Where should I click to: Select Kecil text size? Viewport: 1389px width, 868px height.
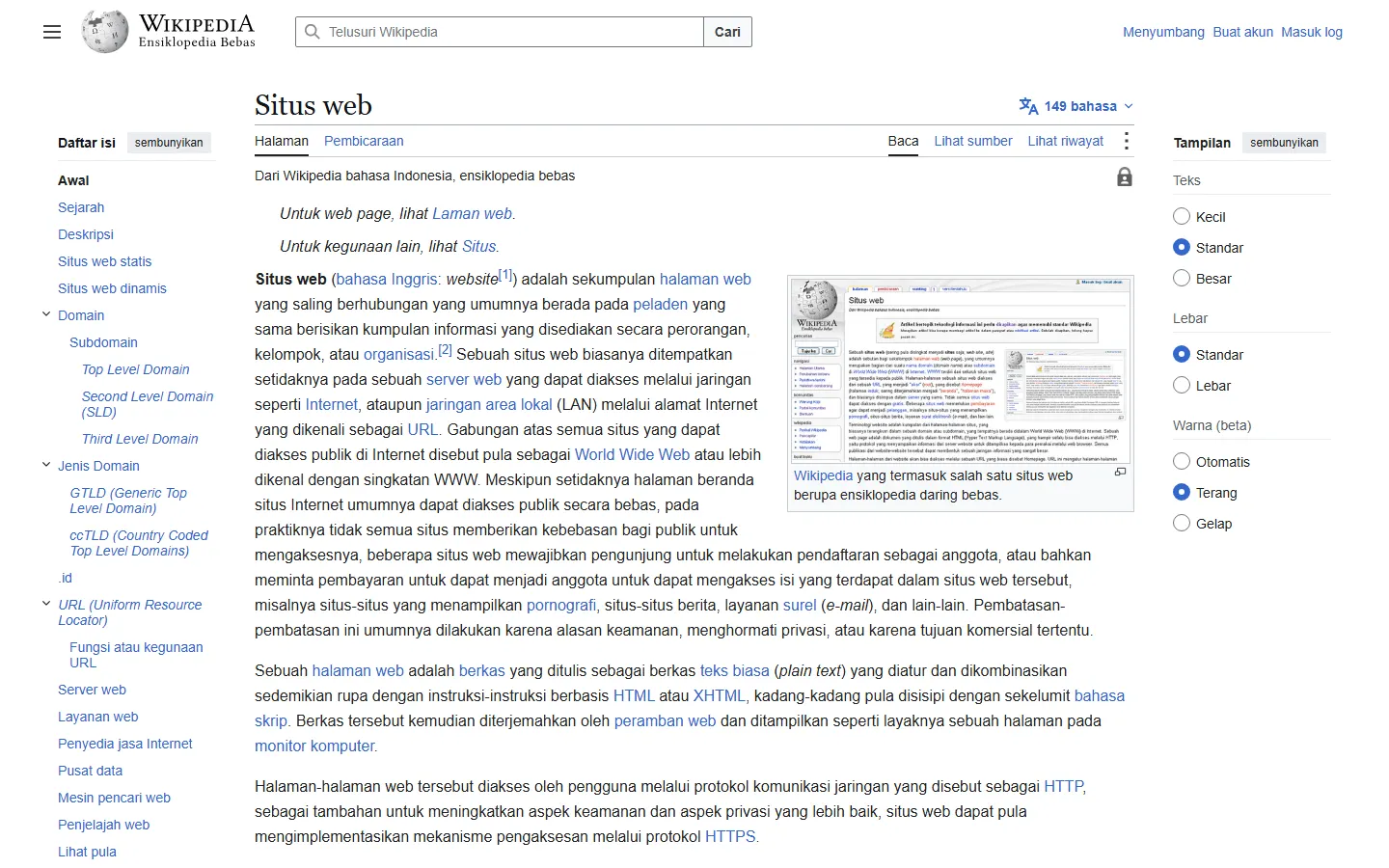(x=1182, y=217)
